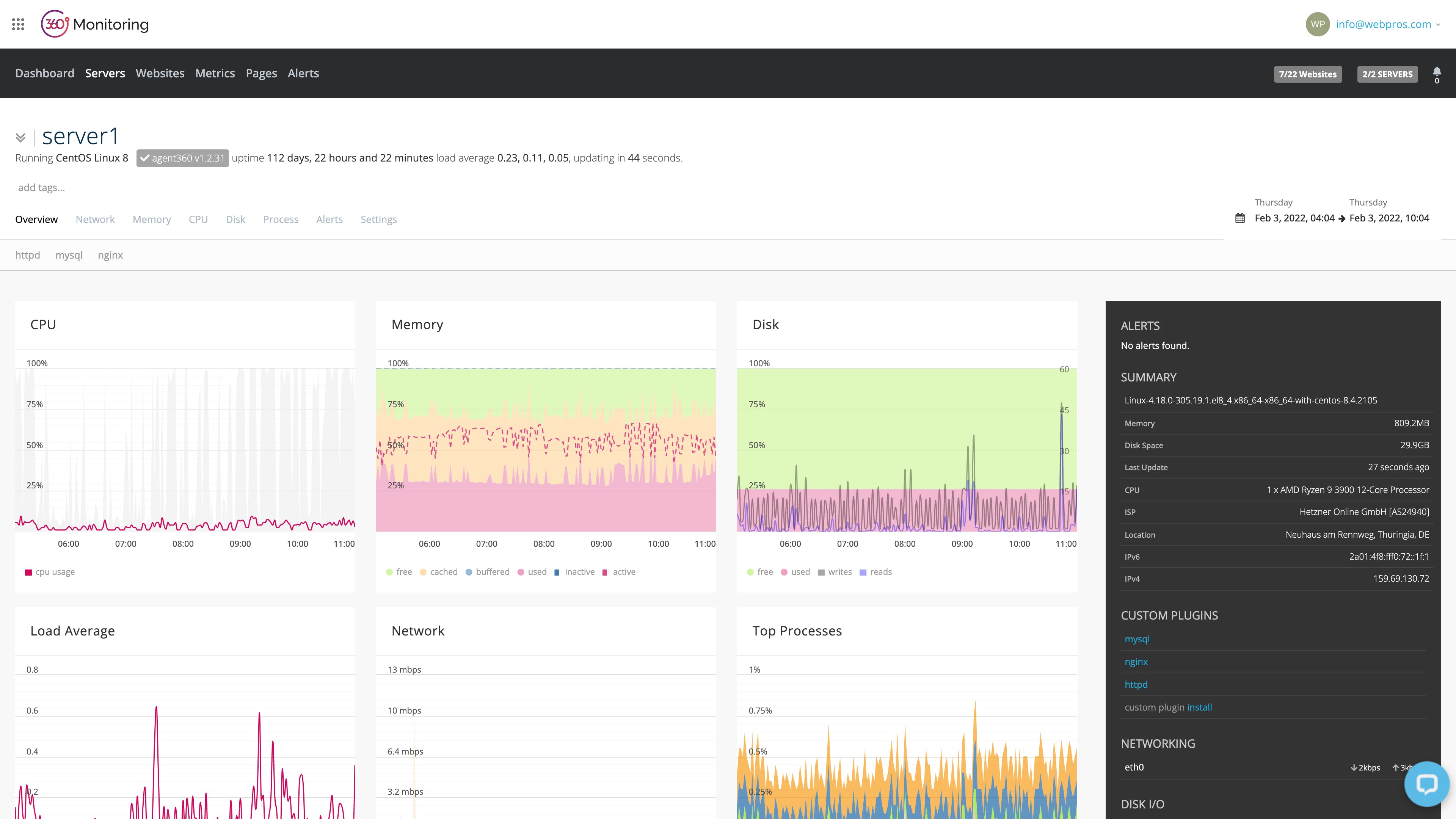Open Dashboard in the top navigation

(x=45, y=74)
